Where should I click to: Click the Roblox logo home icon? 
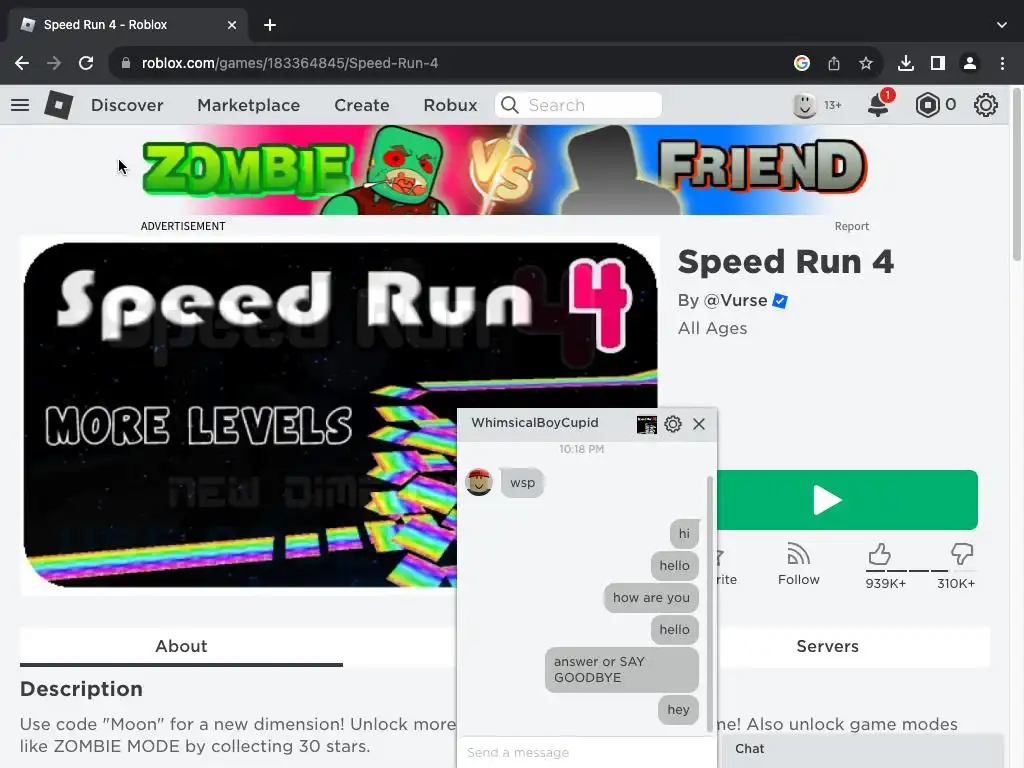pyautogui.click(x=58, y=104)
